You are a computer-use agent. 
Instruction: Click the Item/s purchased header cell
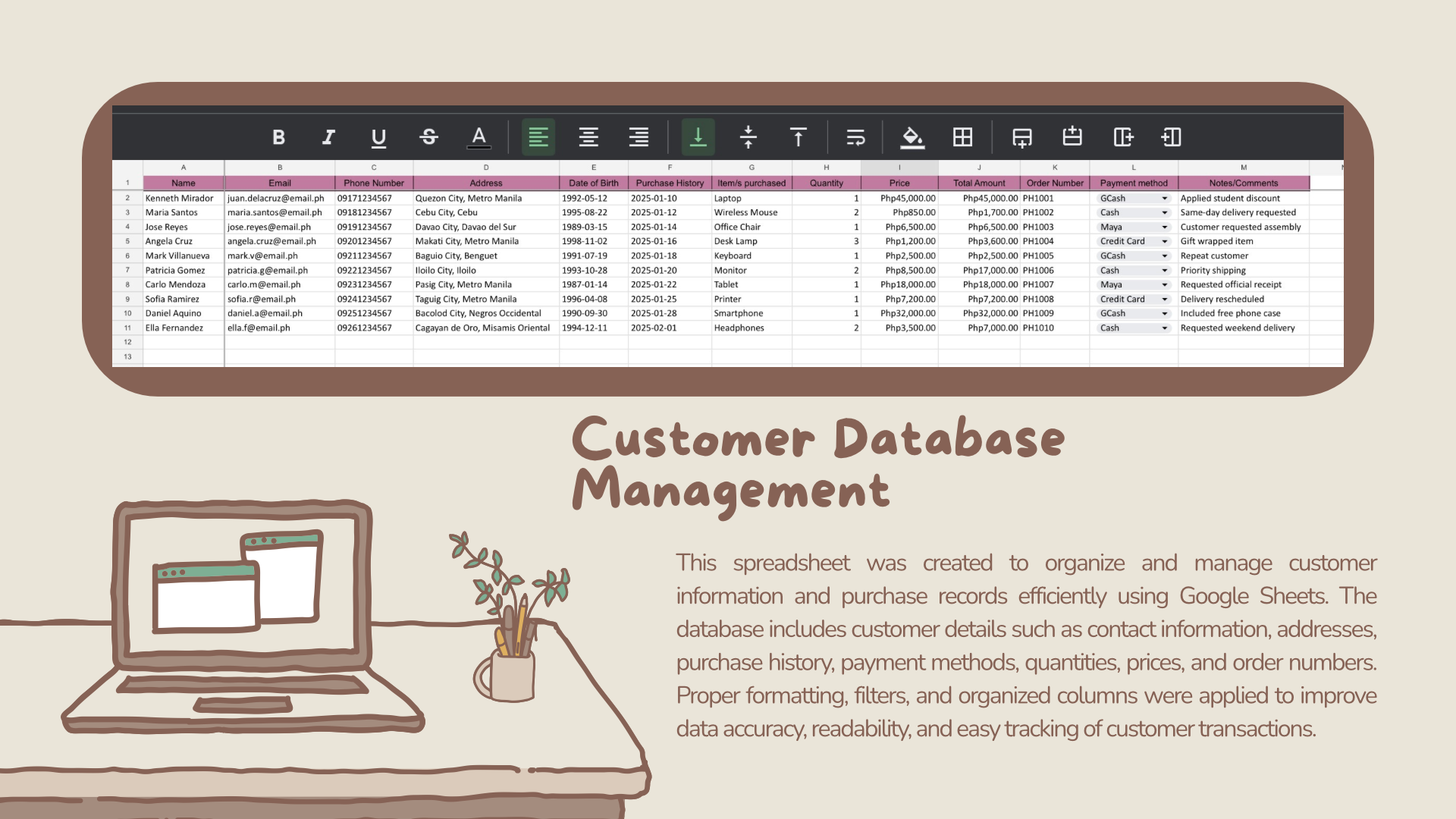752,183
